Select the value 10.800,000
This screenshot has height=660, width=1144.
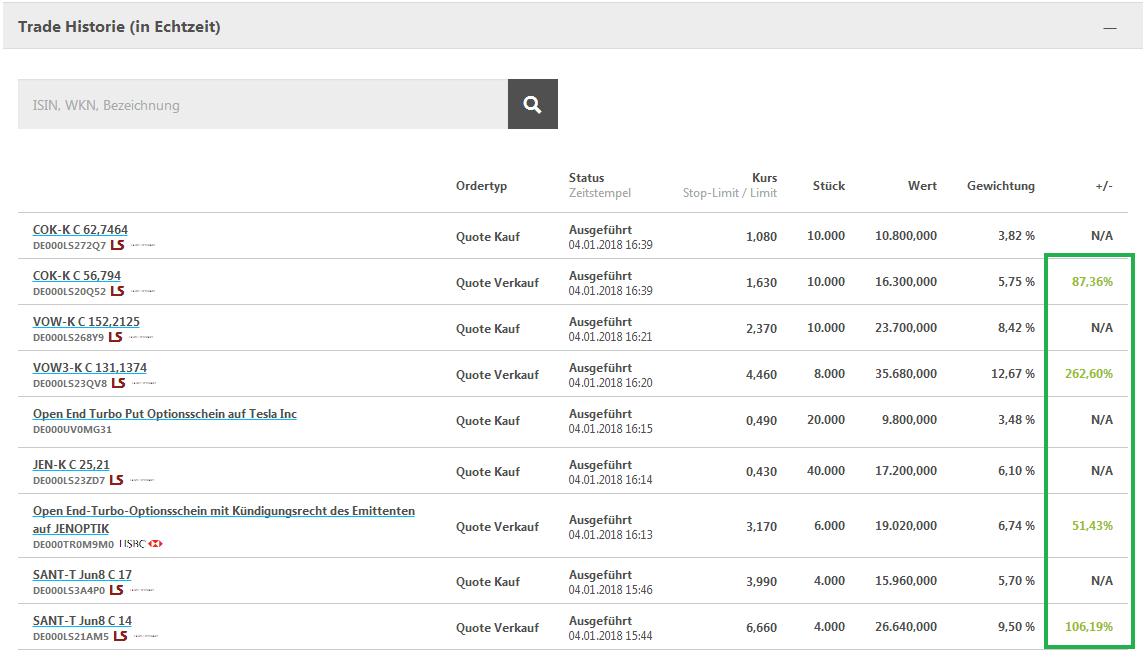pos(906,236)
